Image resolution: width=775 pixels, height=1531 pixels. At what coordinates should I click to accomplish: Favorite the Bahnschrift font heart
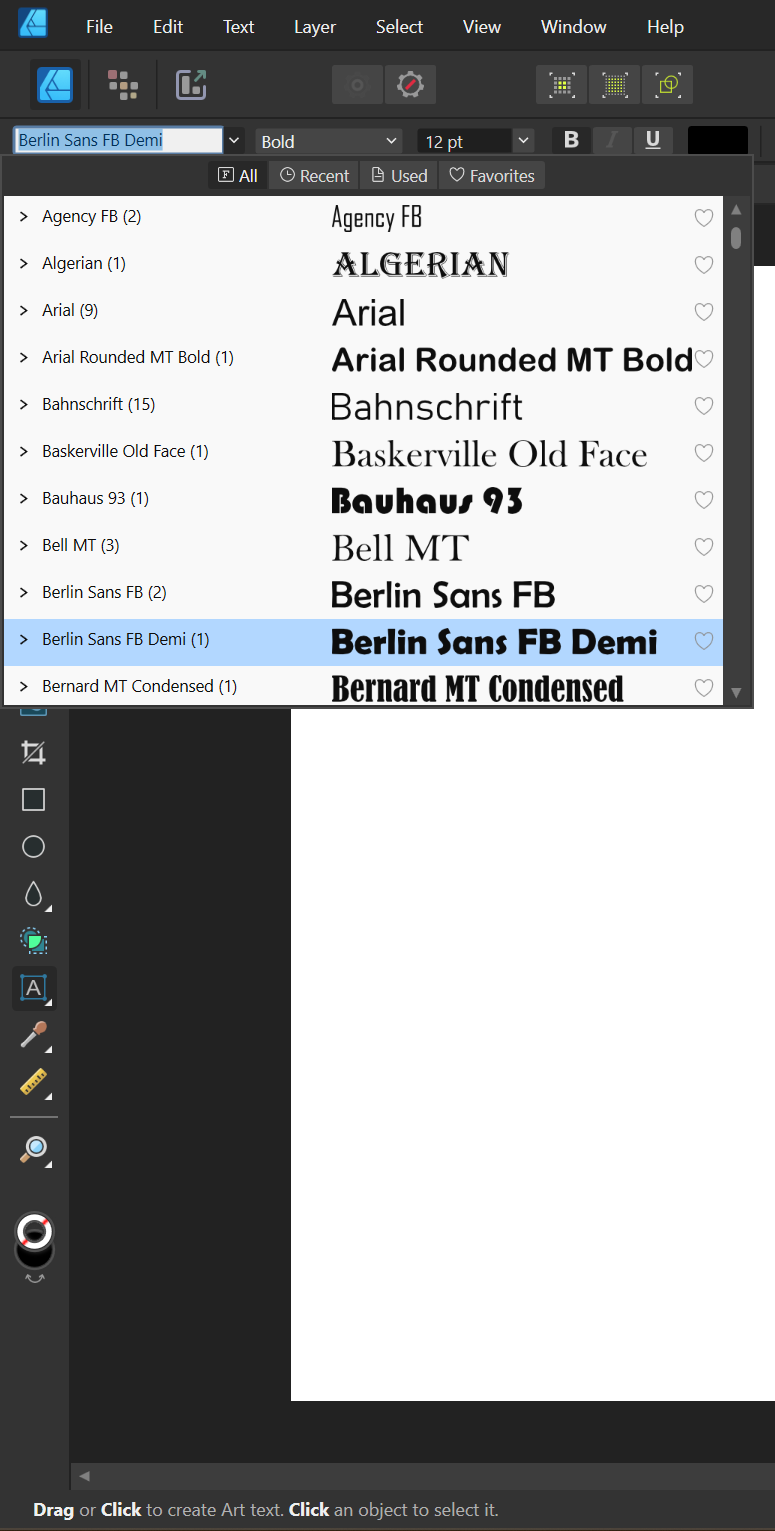[x=704, y=406]
